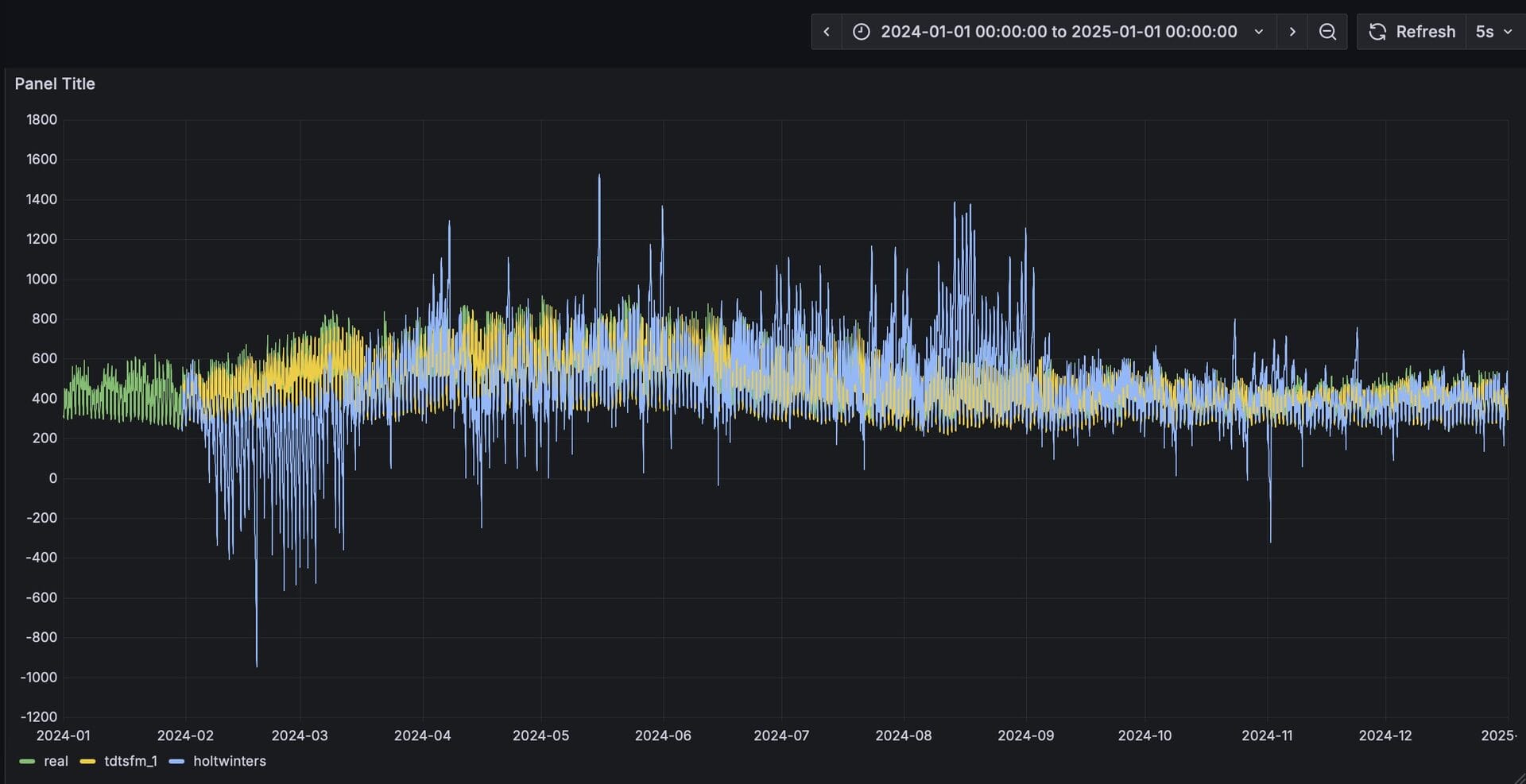This screenshot has height=784, width=1526.
Task: Toggle tdtsfm_1 series visibility in legend
Action: (130, 761)
